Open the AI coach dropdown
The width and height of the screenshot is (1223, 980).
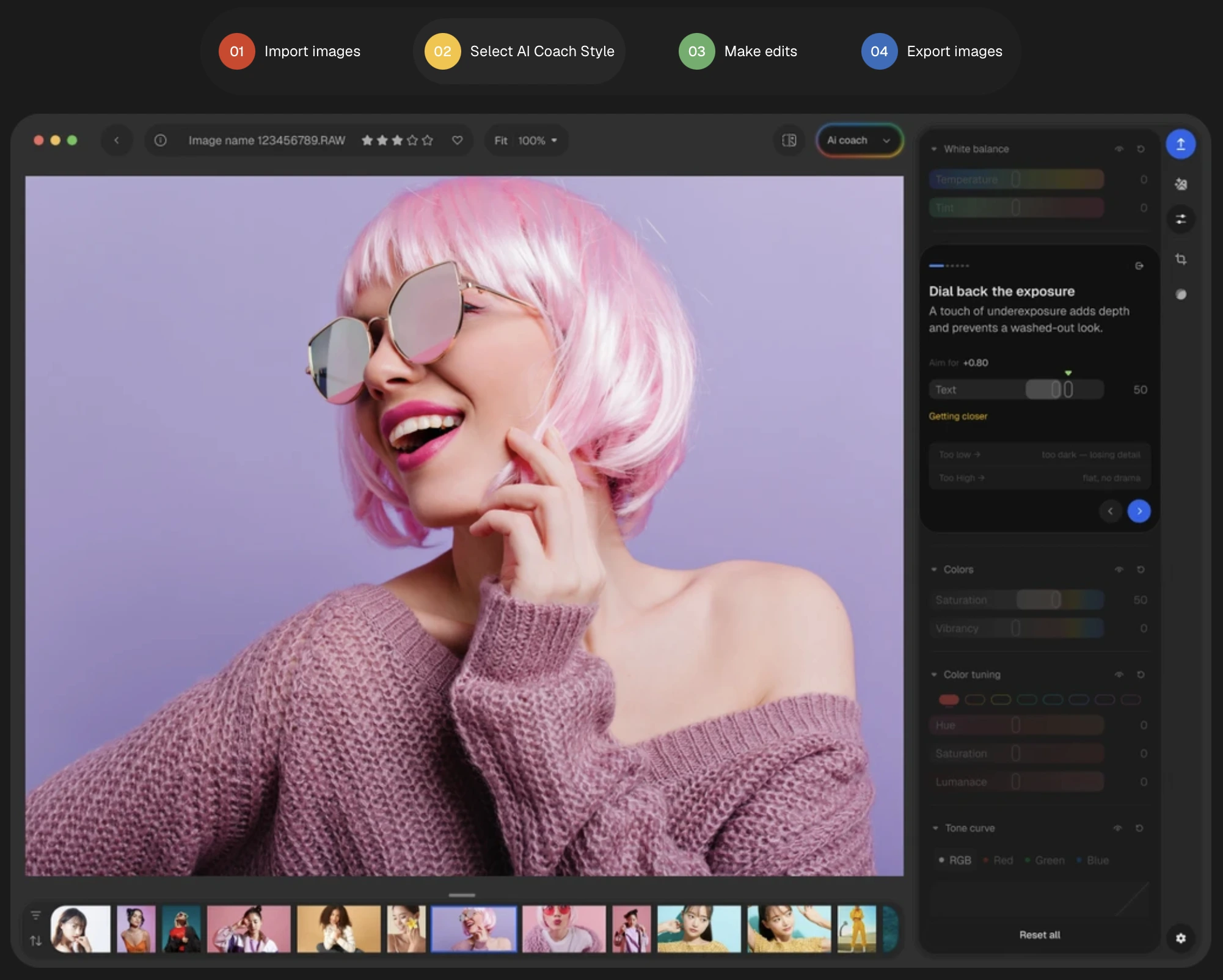(x=859, y=141)
